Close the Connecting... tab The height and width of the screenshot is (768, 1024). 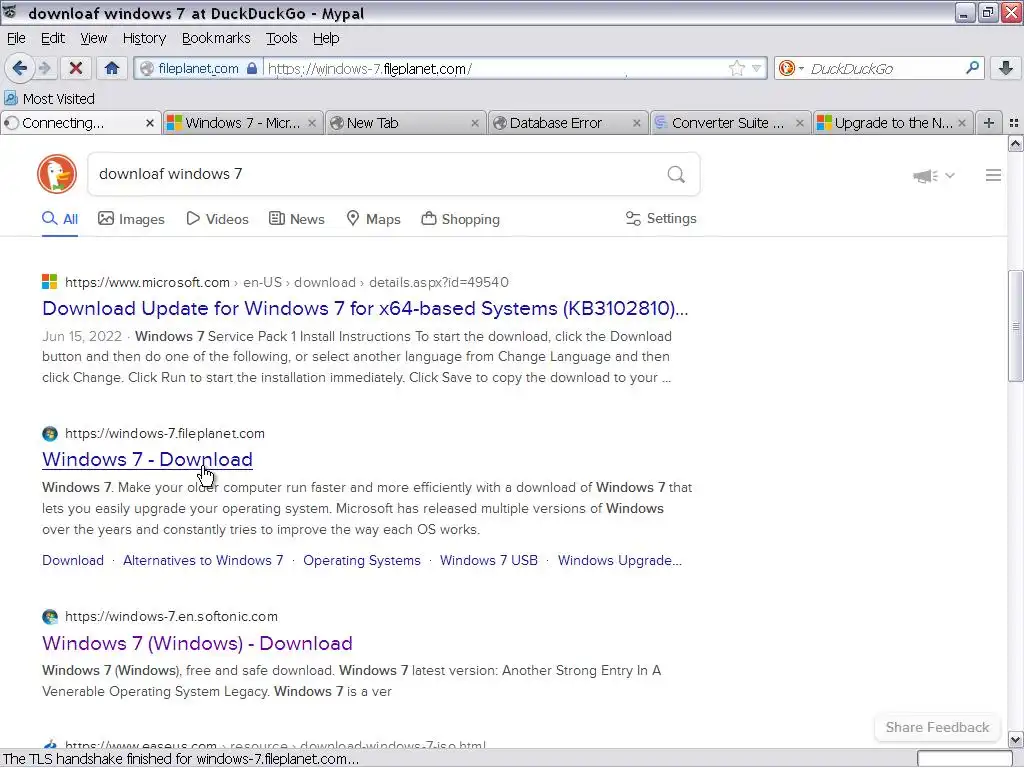(x=150, y=123)
